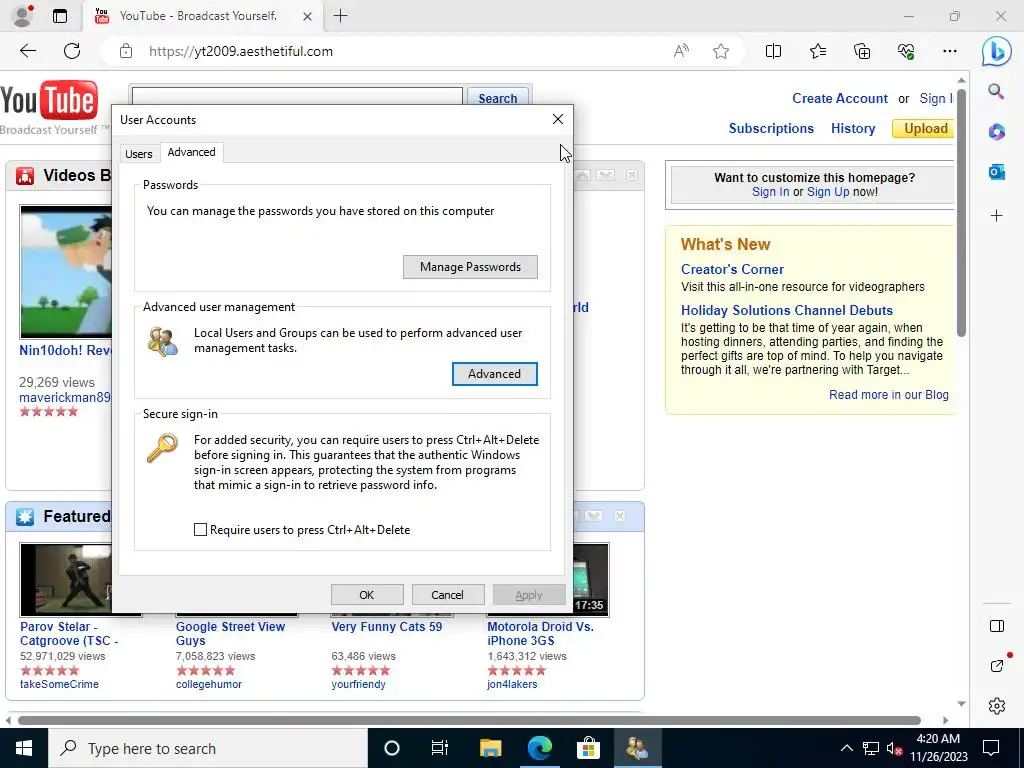Cancel the User Accounts dialog
This screenshot has height=768, width=1024.
tap(447, 595)
